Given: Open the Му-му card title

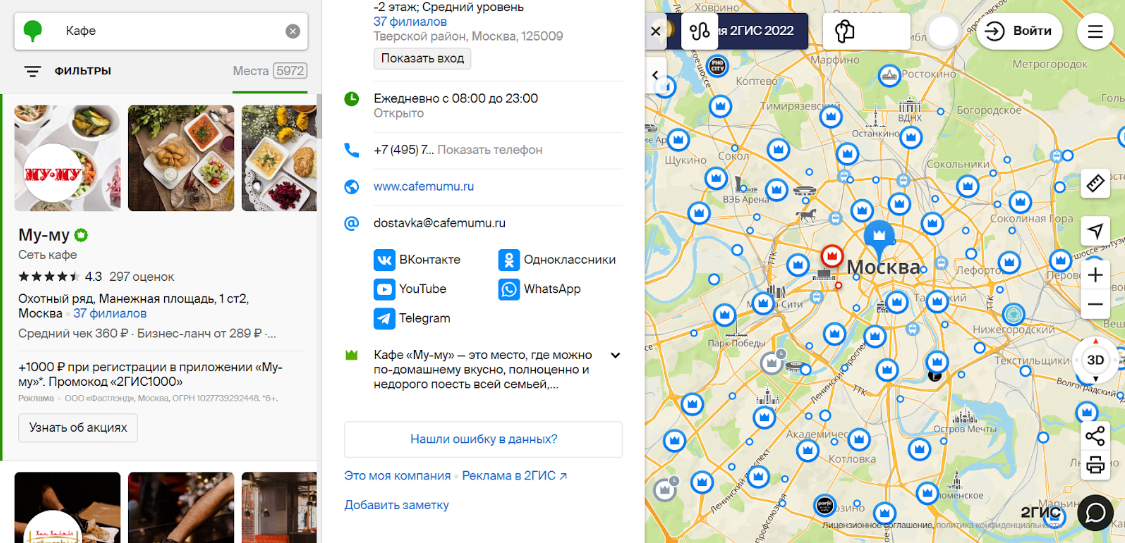Looking at the screenshot, I should pos(43,235).
